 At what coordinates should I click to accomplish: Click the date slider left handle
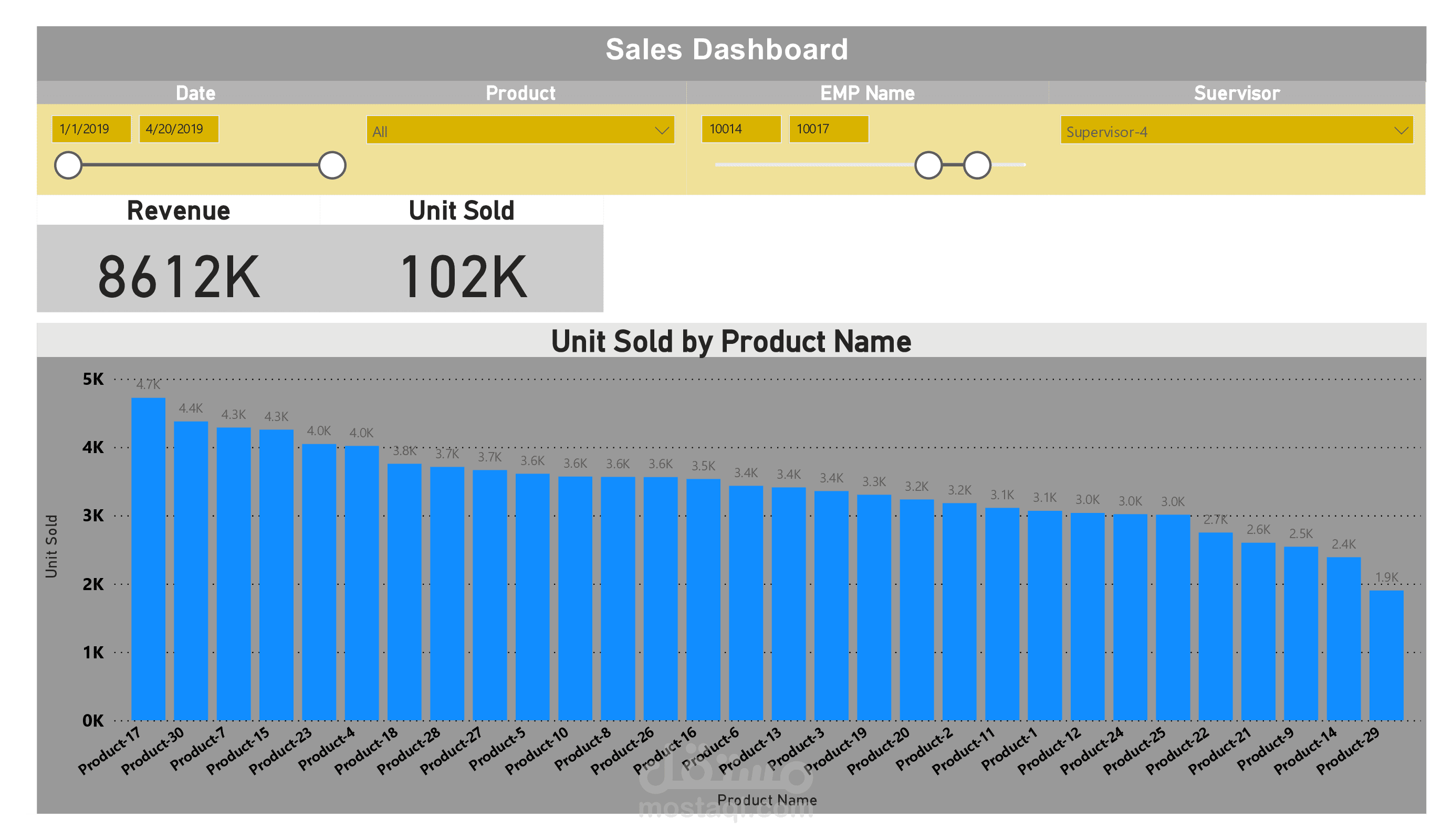pos(68,165)
